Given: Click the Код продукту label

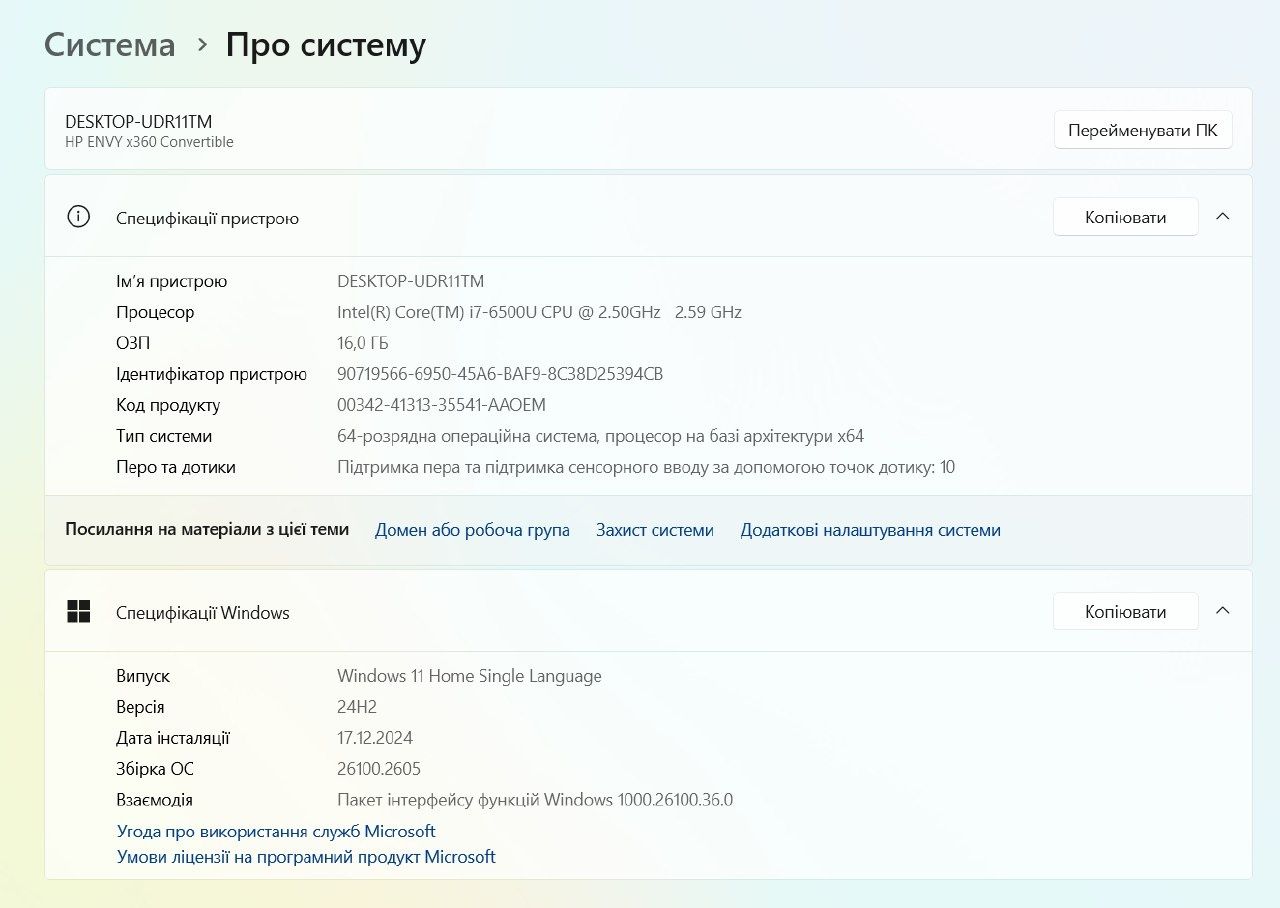Looking at the screenshot, I should (x=168, y=405).
